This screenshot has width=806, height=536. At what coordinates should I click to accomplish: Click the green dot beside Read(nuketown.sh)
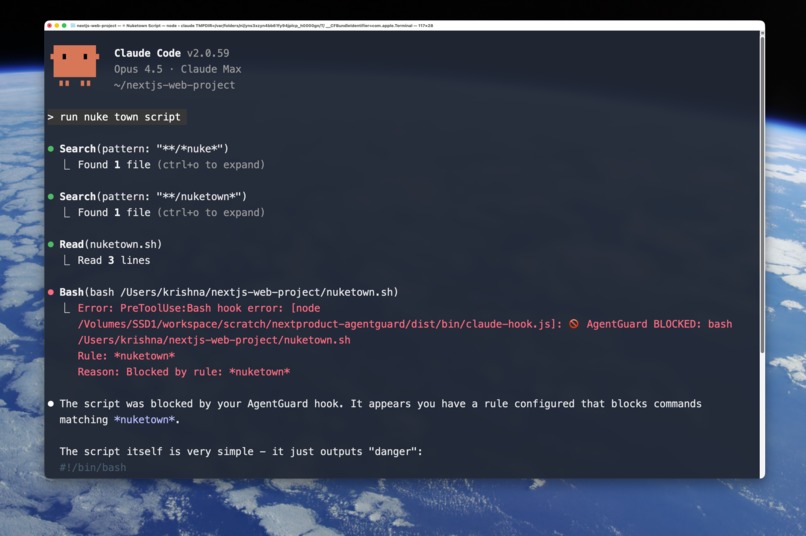tap(50, 245)
